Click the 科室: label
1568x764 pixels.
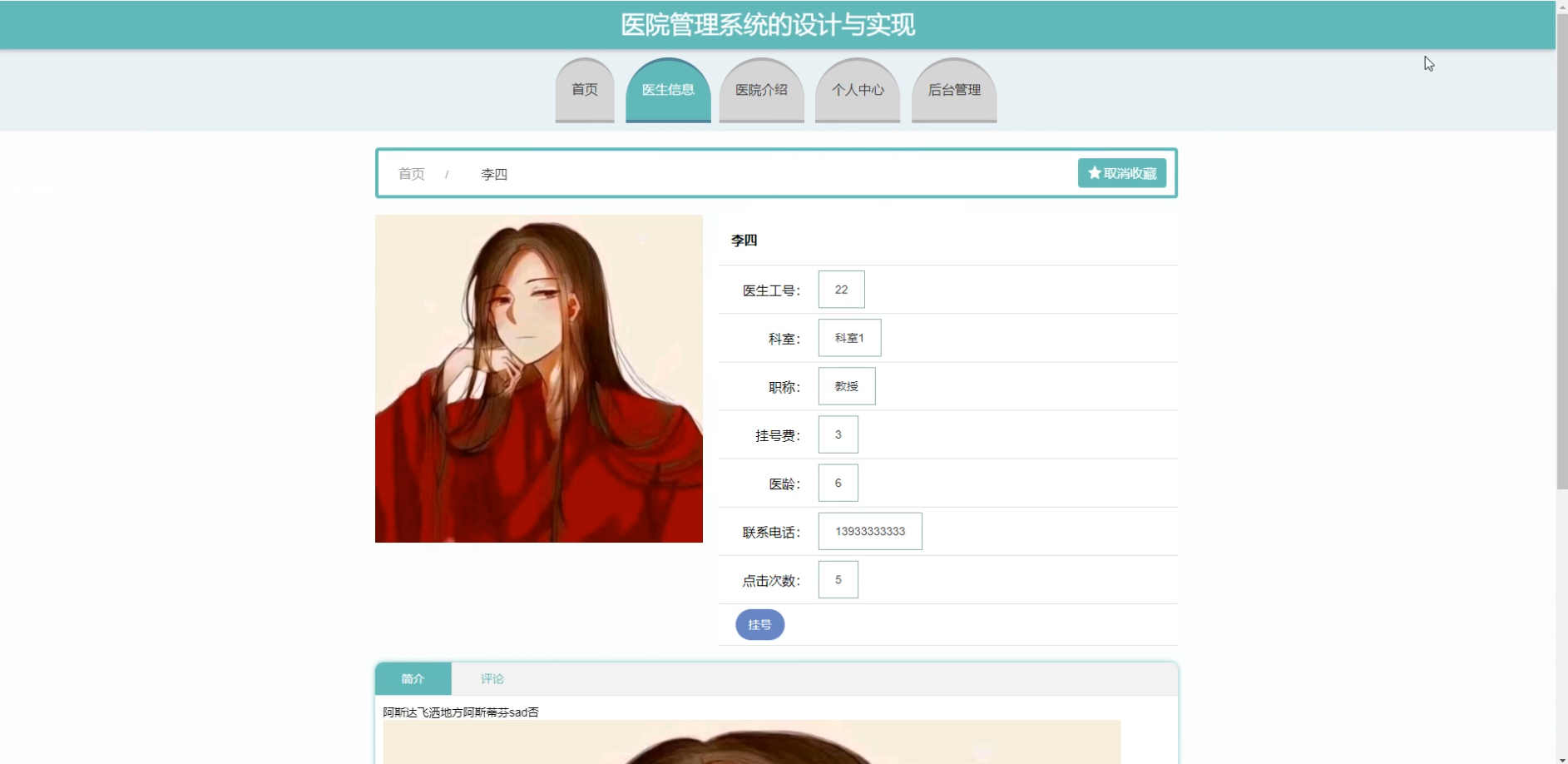point(784,339)
